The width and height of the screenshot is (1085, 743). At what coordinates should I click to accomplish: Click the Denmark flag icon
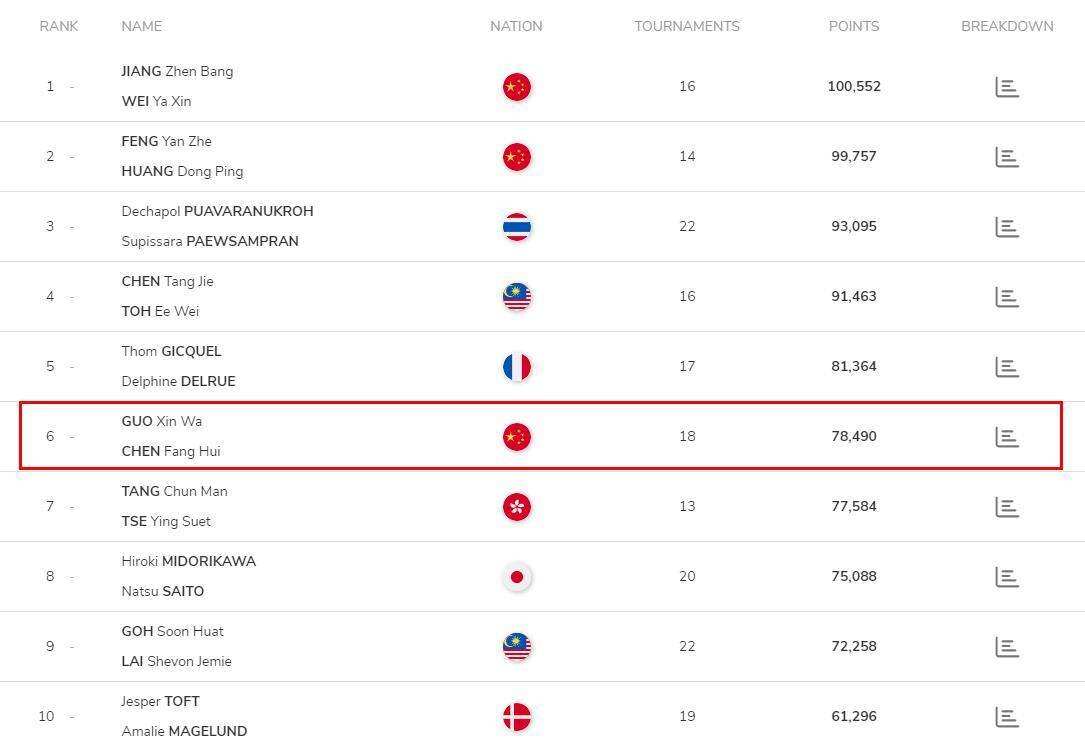point(516,717)
